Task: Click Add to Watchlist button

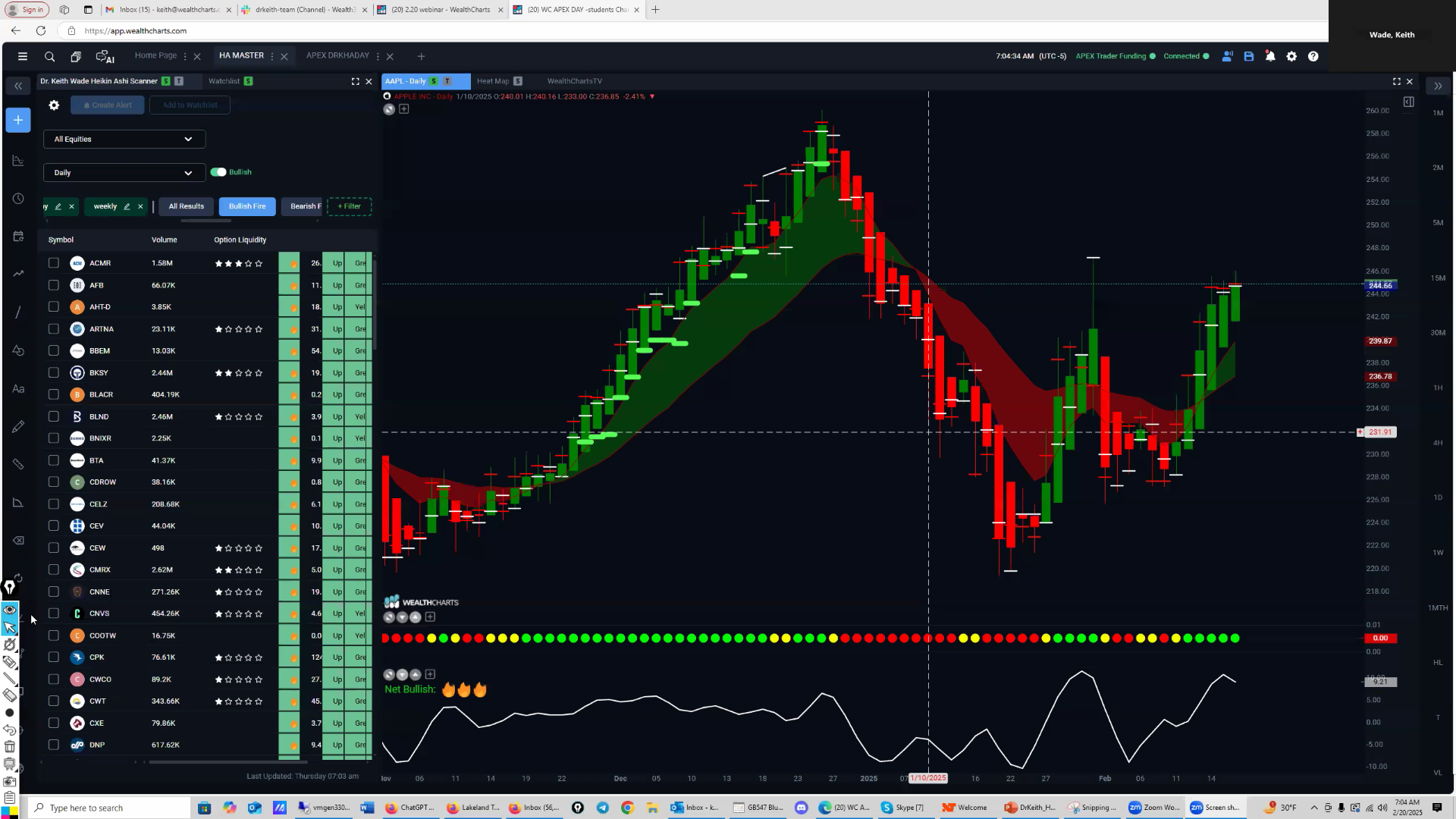Action: 190,105
